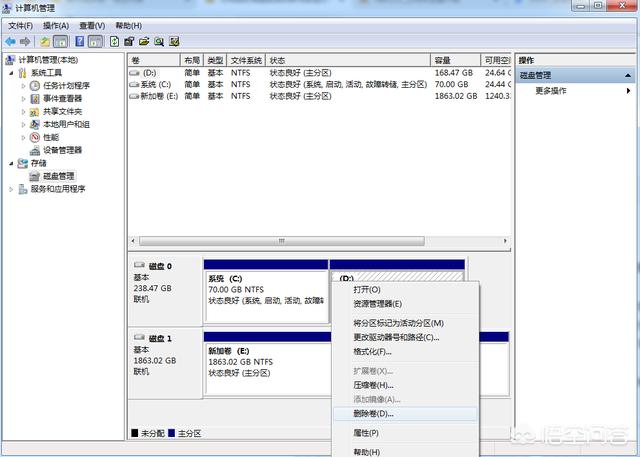The height and width of the screenshot is (457, 640).
Task: Click the forward arrow toolbar icon
Action: (x=24, y=41)
